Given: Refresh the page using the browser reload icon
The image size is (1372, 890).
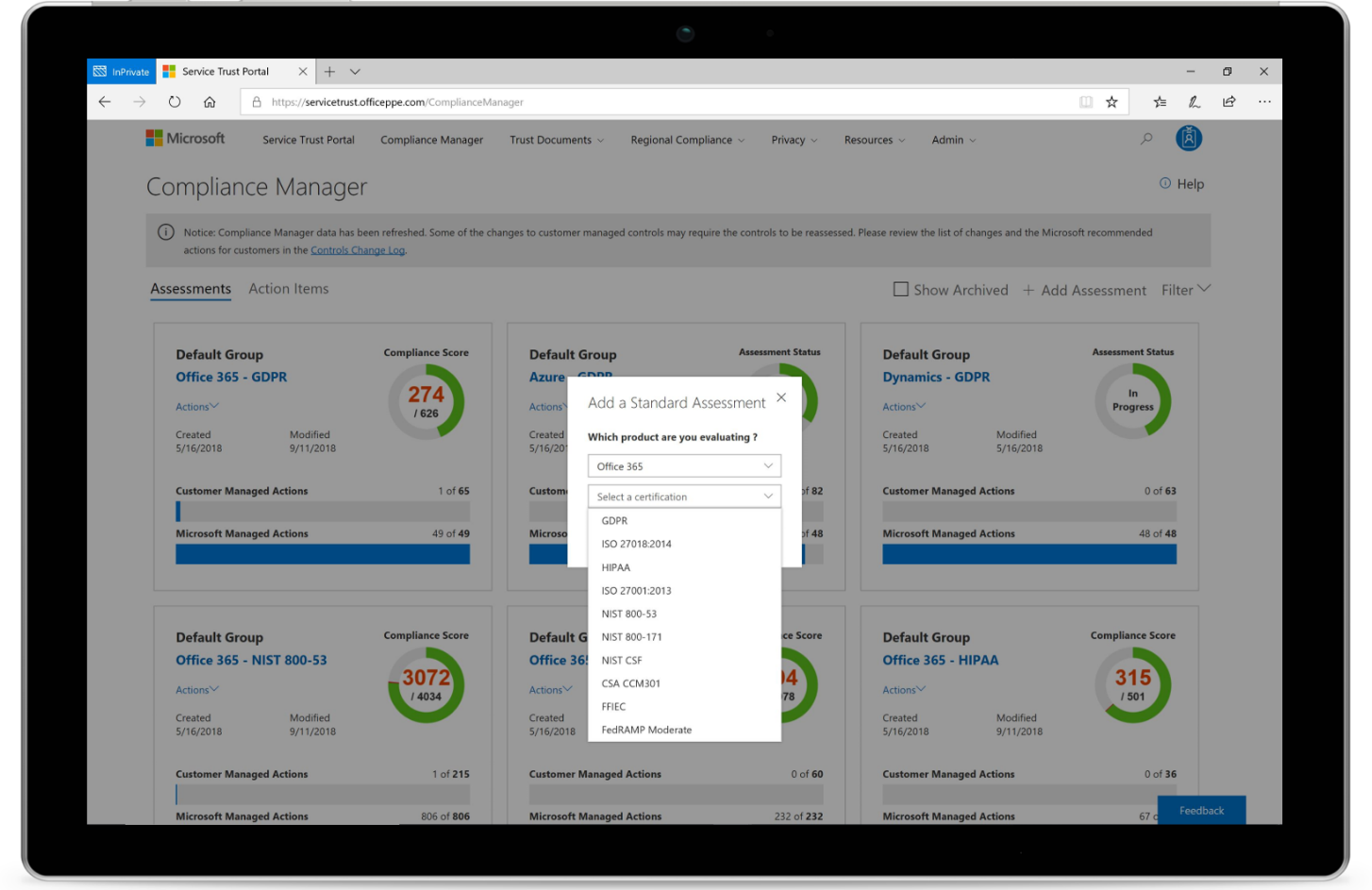Looking at the screenshot, I should (175, 101).
